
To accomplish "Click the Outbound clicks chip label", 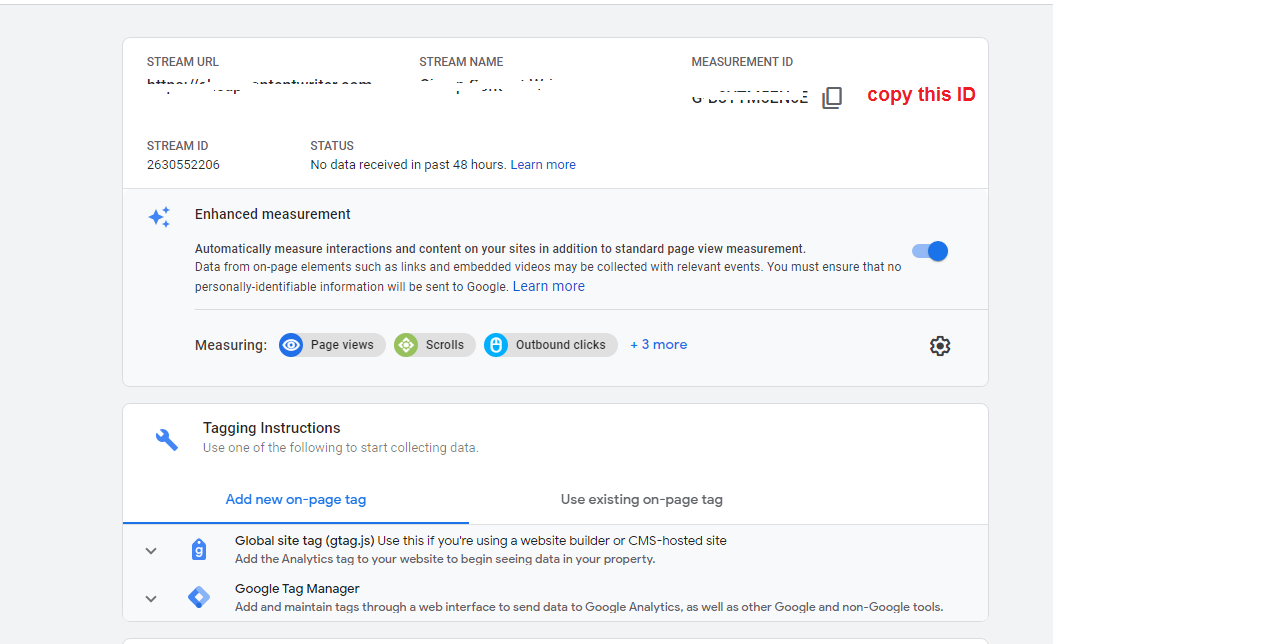I will [x=561, y=345].
